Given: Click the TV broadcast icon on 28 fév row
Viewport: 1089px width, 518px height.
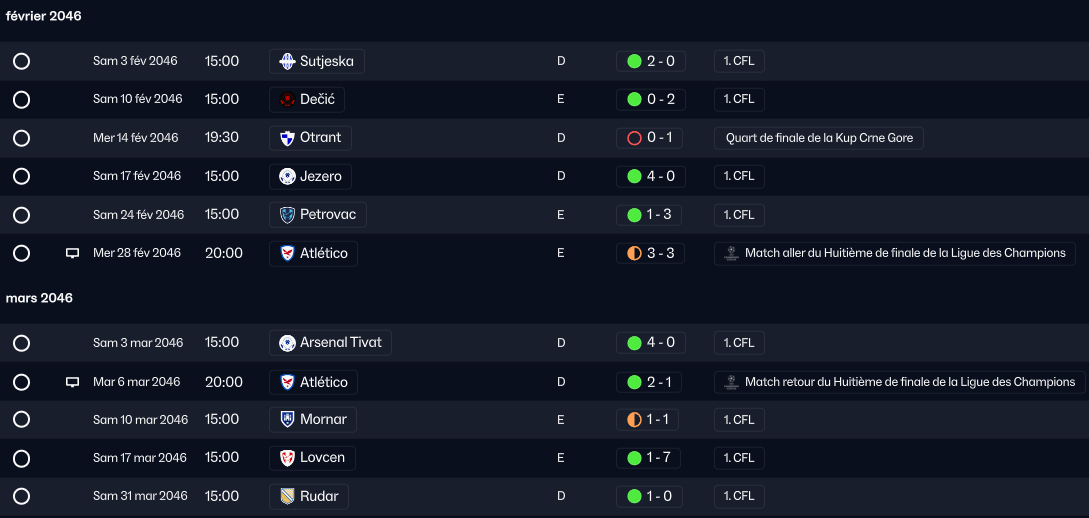Looking at the screenshot, I should 72,253.
